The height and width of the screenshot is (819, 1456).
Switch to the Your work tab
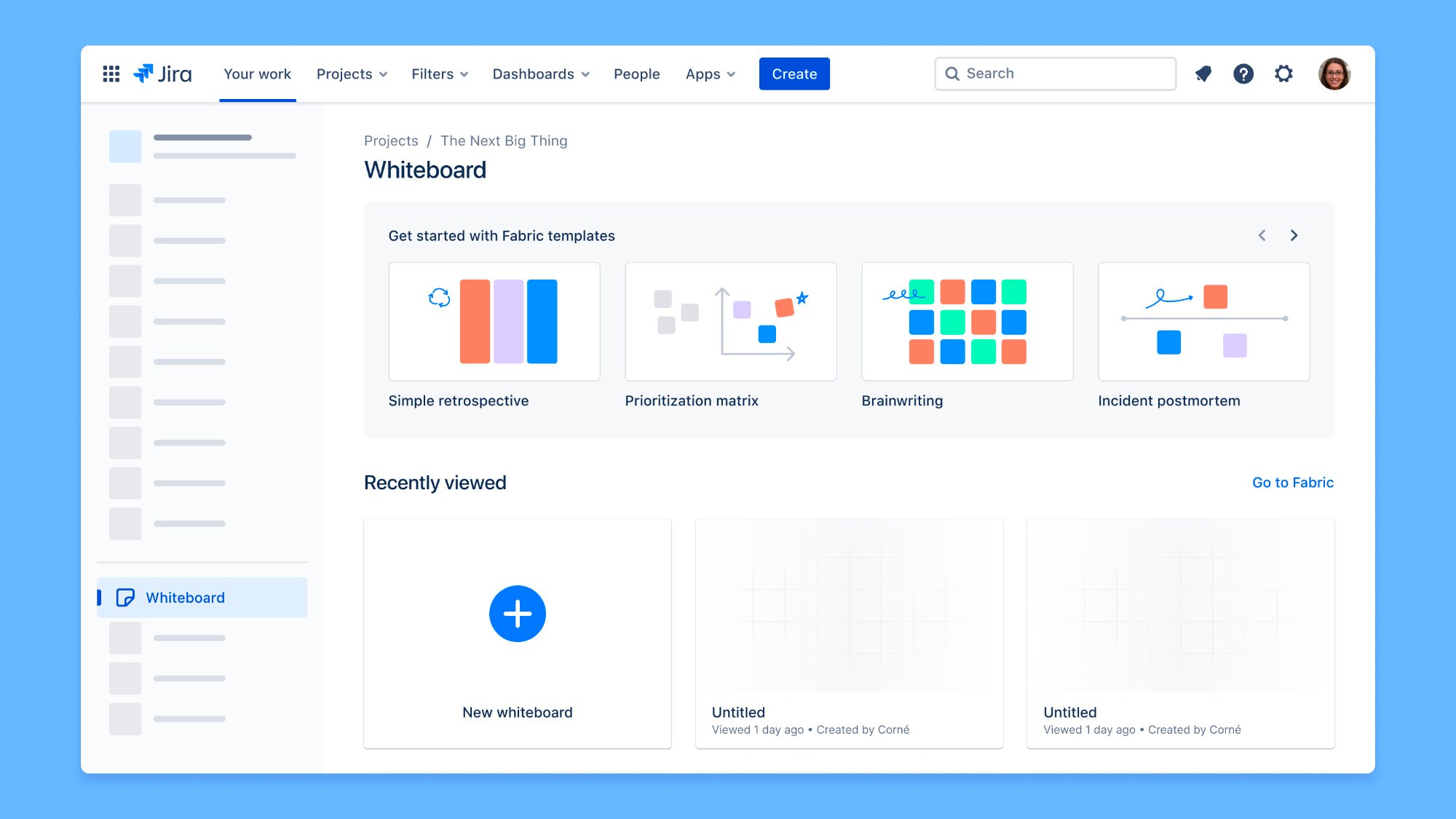257,74
